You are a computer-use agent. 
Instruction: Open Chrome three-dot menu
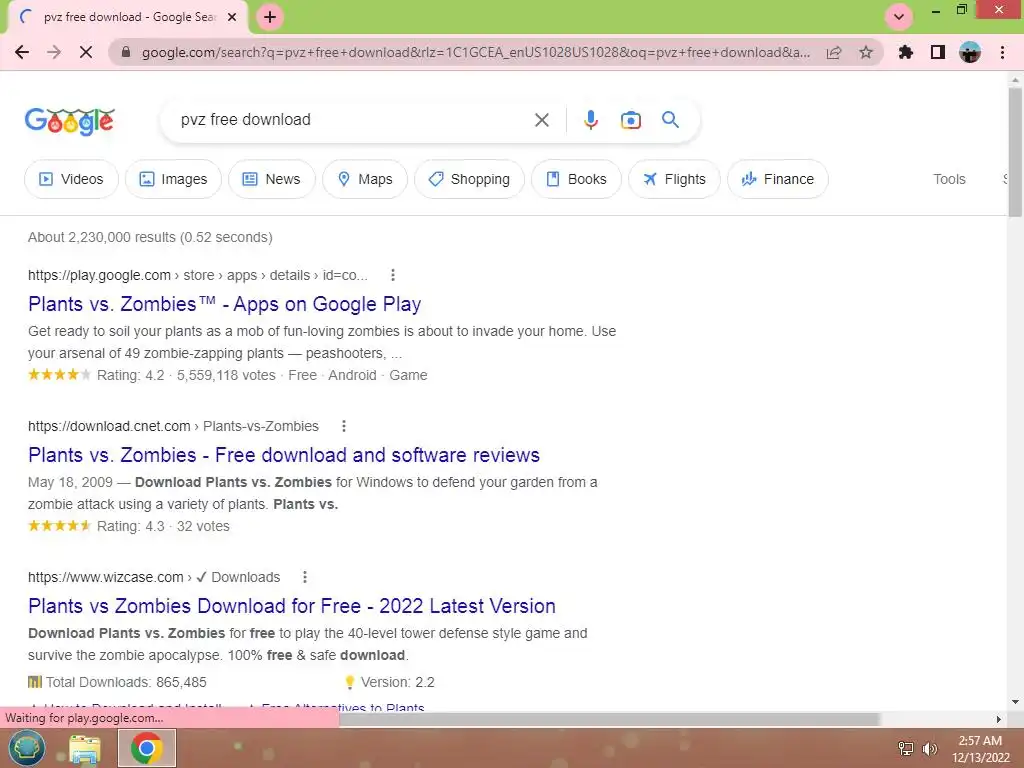1002,52
